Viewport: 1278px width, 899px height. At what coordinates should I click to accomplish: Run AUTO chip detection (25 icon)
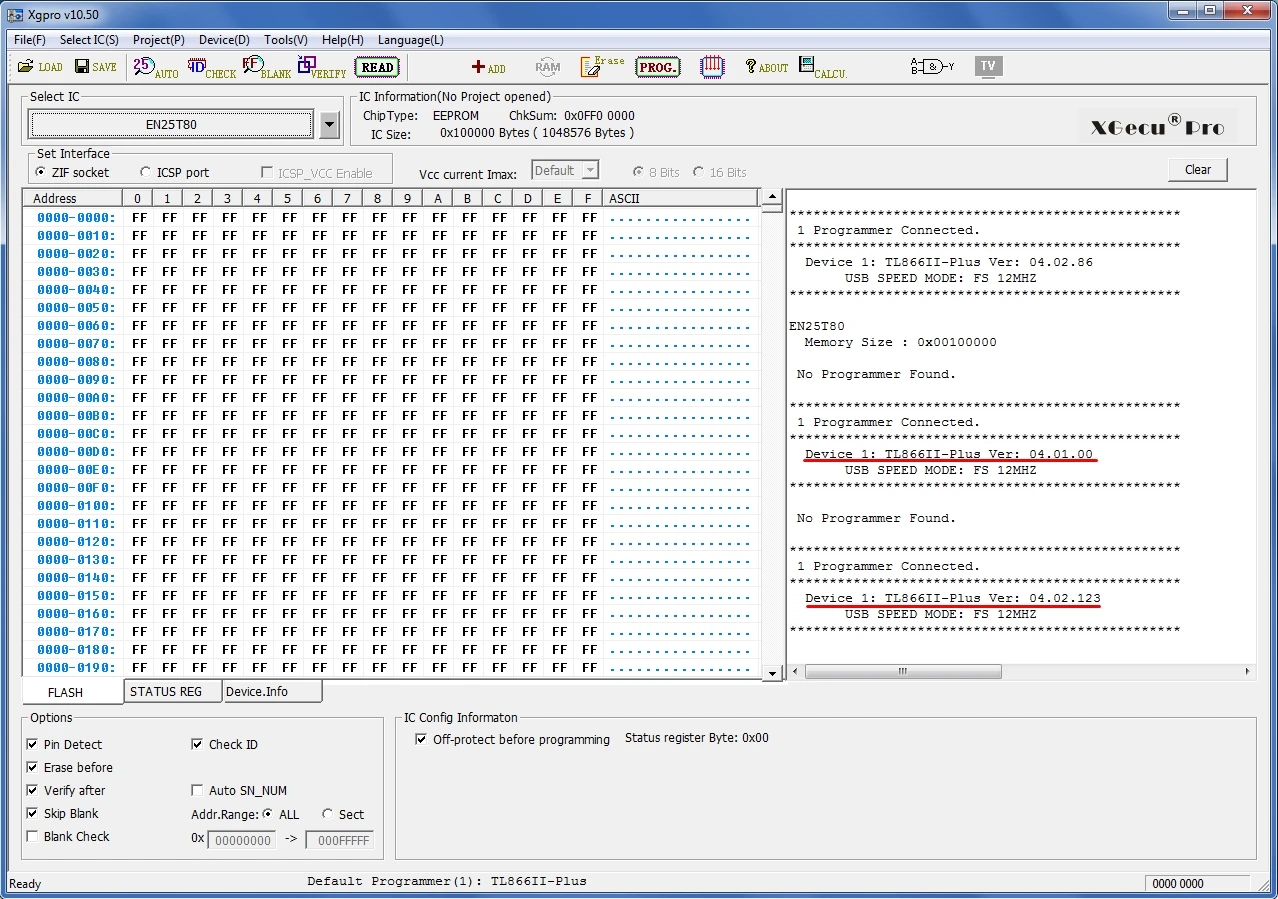pos(155,67)
